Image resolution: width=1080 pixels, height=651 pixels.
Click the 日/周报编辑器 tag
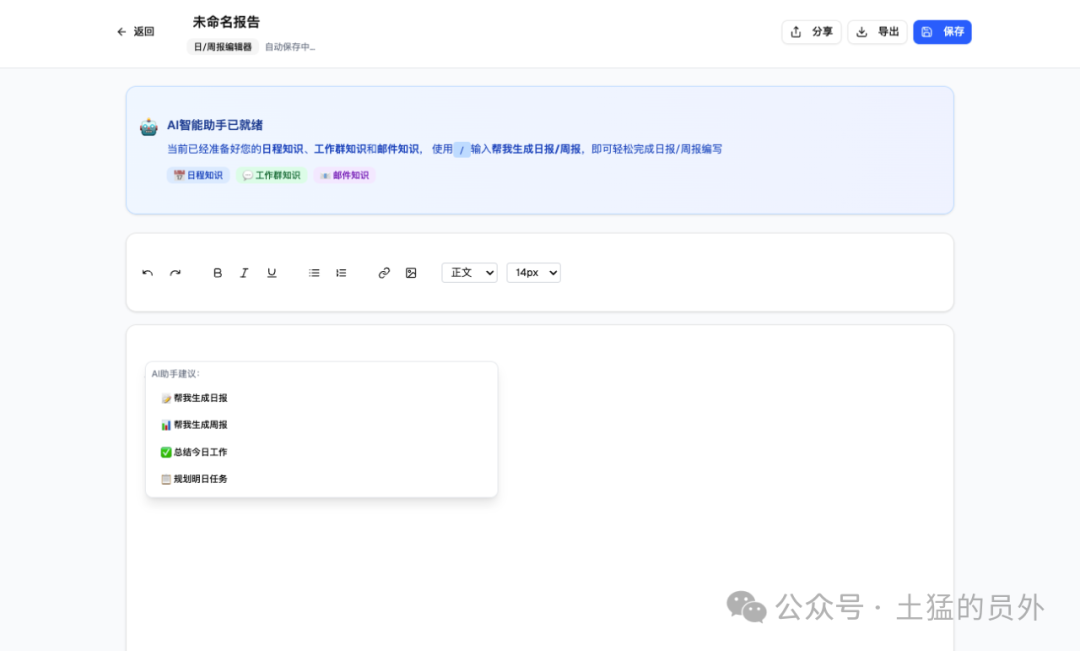[x=222, y=47]
